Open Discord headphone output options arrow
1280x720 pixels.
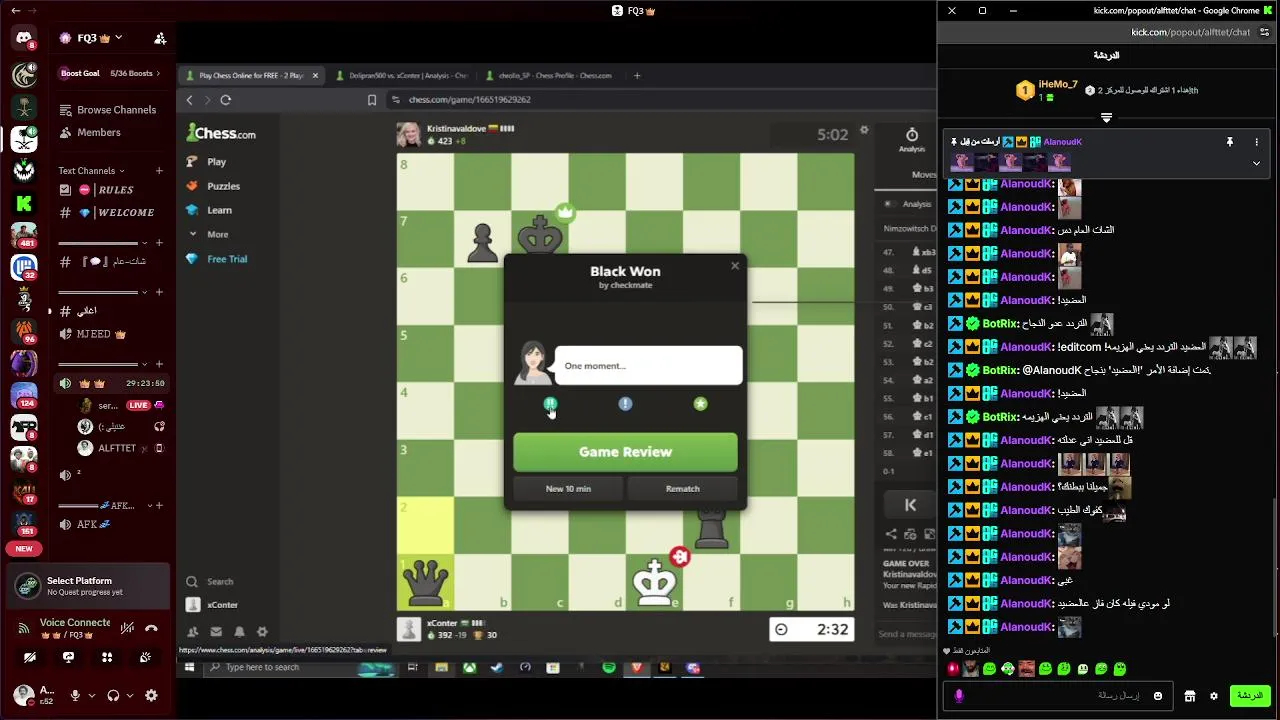coord(131,695)
